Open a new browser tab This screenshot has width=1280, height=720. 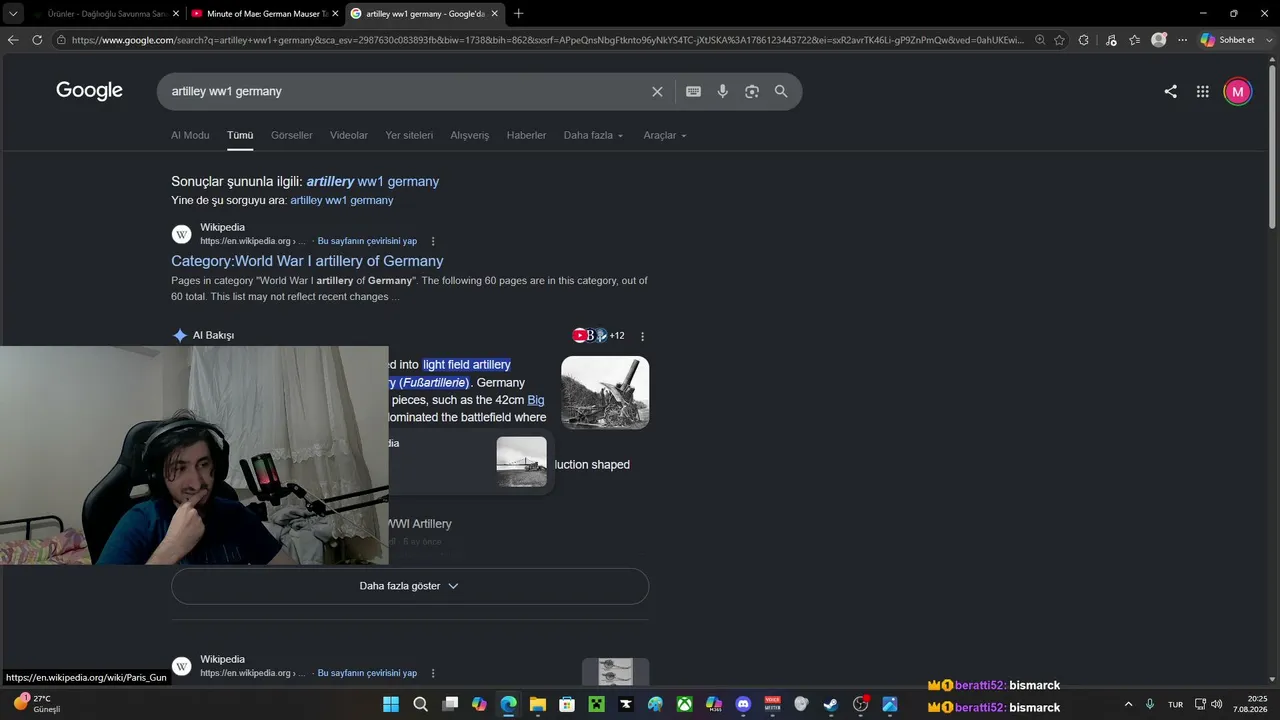pos(518,14)
